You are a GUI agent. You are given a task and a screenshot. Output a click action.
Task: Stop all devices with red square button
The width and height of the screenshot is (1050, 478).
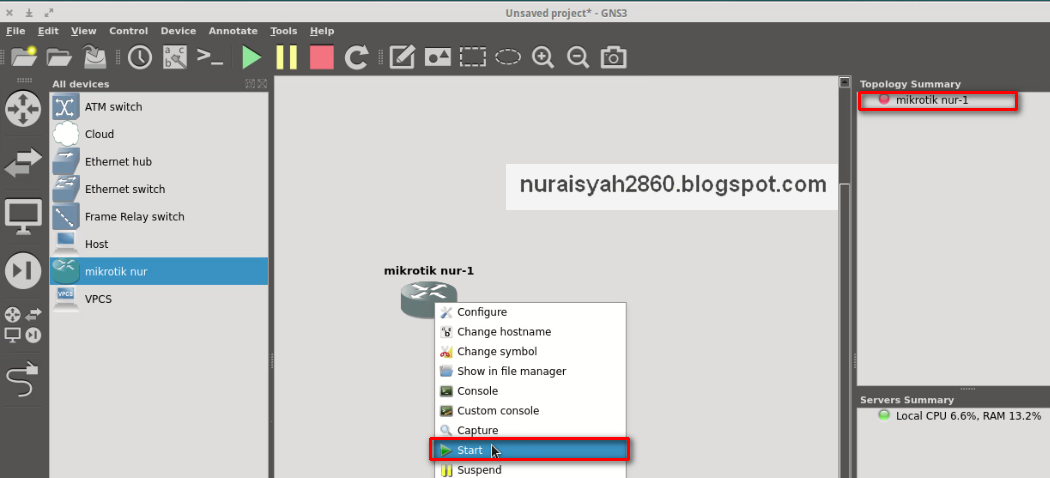pyautogui.click(x=321, y=57)
